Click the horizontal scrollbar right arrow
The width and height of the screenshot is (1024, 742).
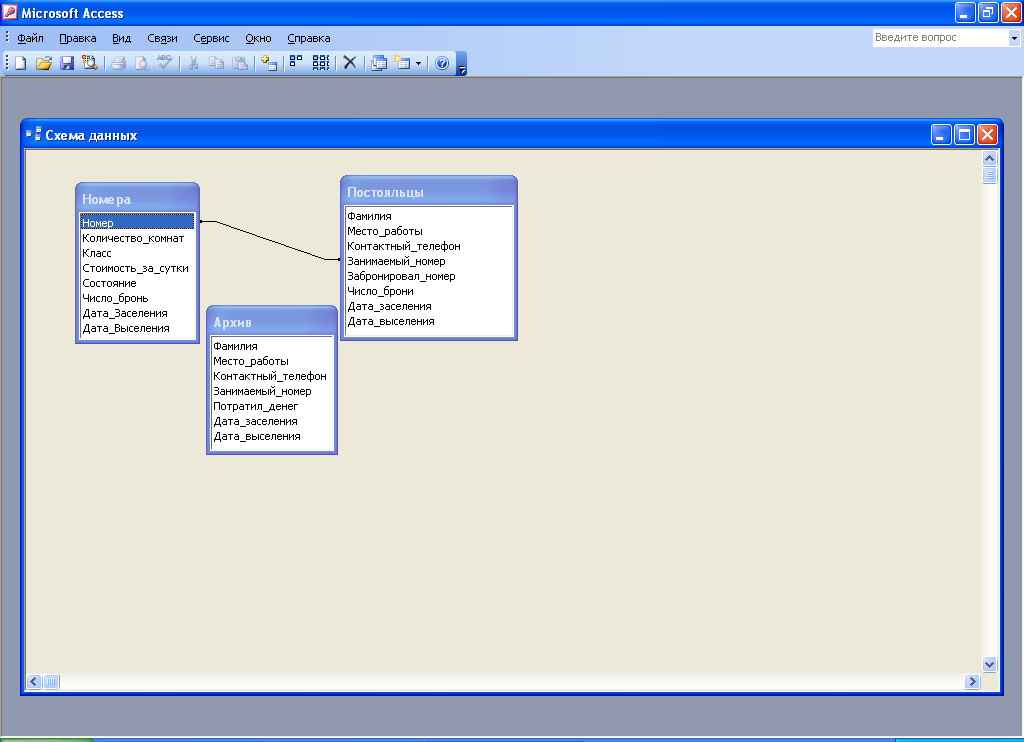pos(971,681)
